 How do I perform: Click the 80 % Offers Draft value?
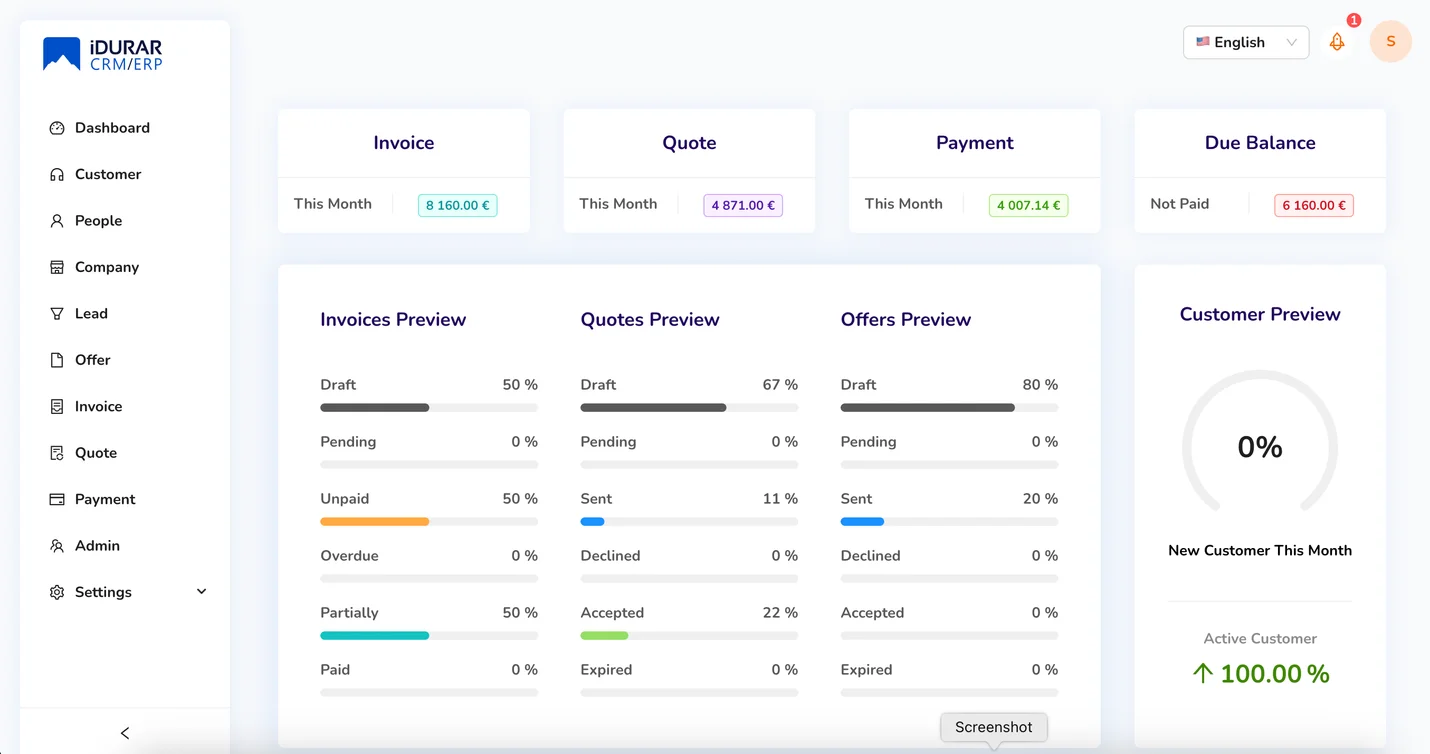point(1040,385)
